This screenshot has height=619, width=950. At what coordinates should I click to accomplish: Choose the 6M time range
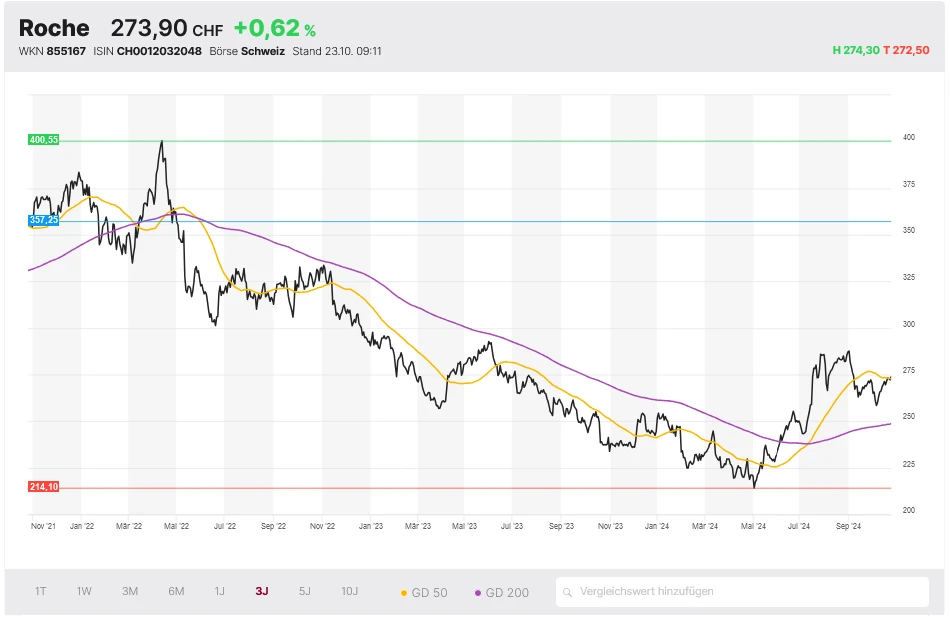pyautogui.click(x=176, y=592)
